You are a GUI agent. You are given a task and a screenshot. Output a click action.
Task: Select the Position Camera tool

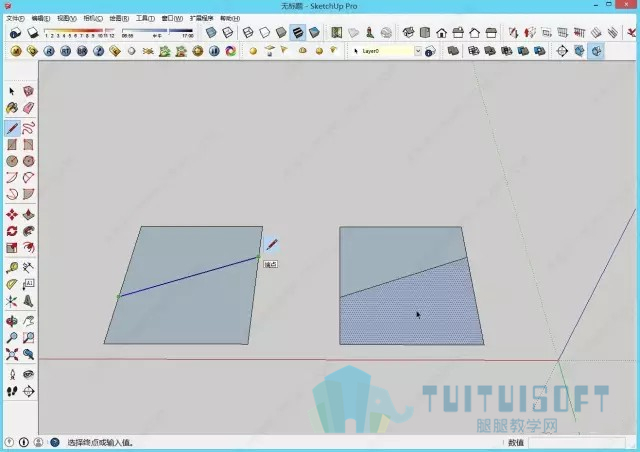click(x=12, y=374)
